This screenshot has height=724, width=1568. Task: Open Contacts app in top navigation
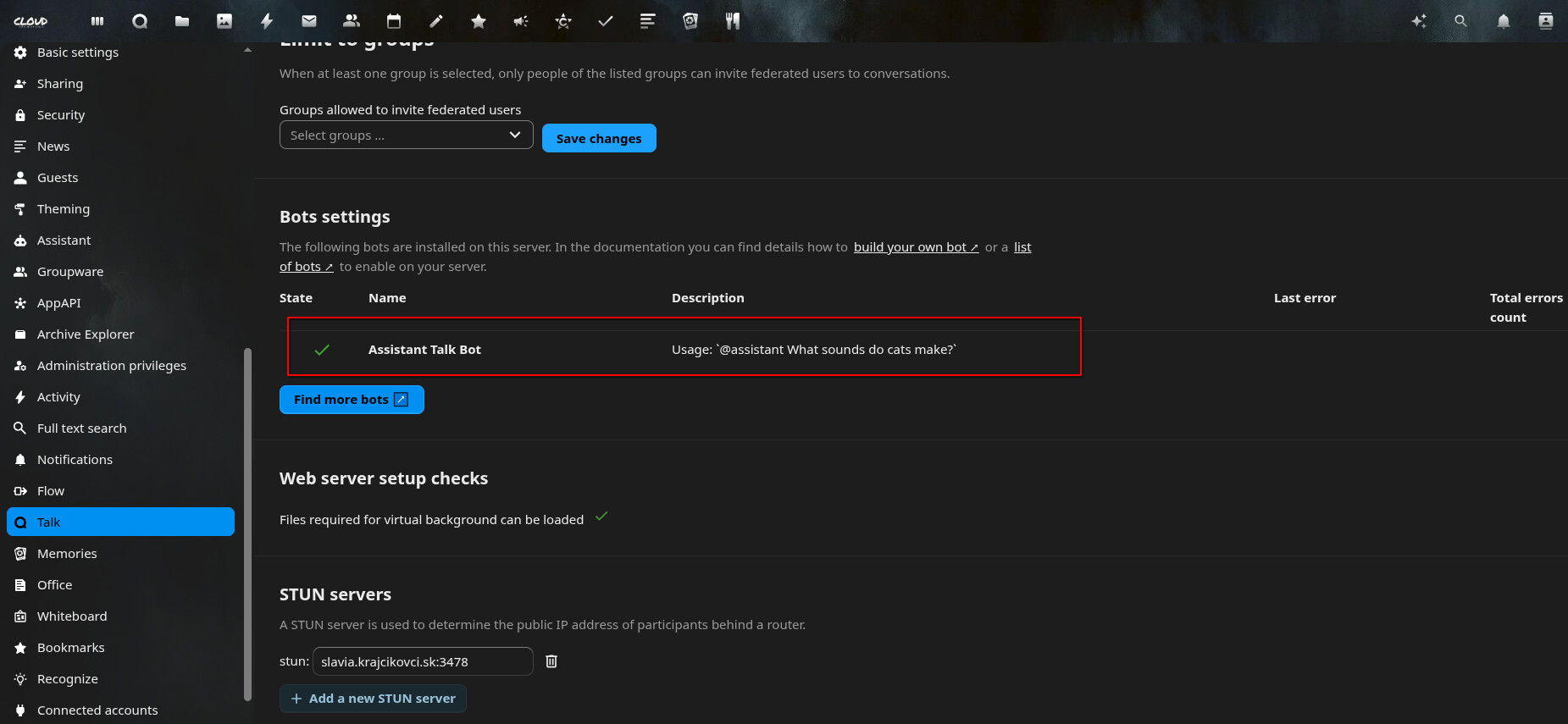click(x=352, y=21)
